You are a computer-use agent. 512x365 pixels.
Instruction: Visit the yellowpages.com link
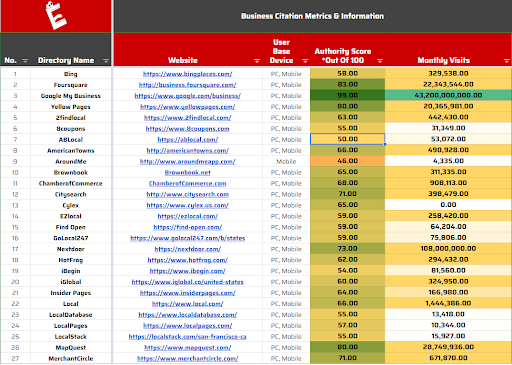pyautogui.click(x=188, y=107)
